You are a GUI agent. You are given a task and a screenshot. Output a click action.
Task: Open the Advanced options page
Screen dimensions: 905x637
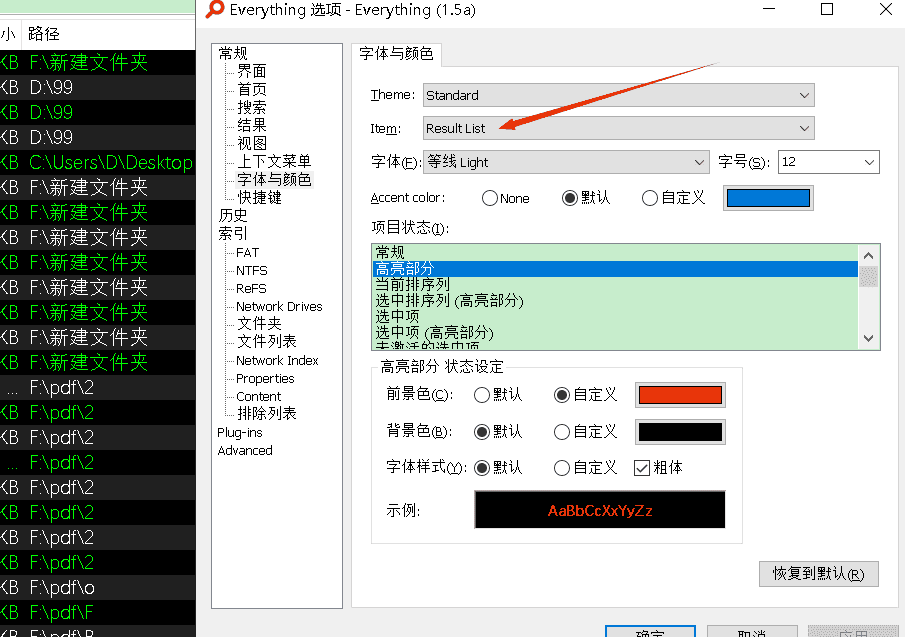[245, 450]
